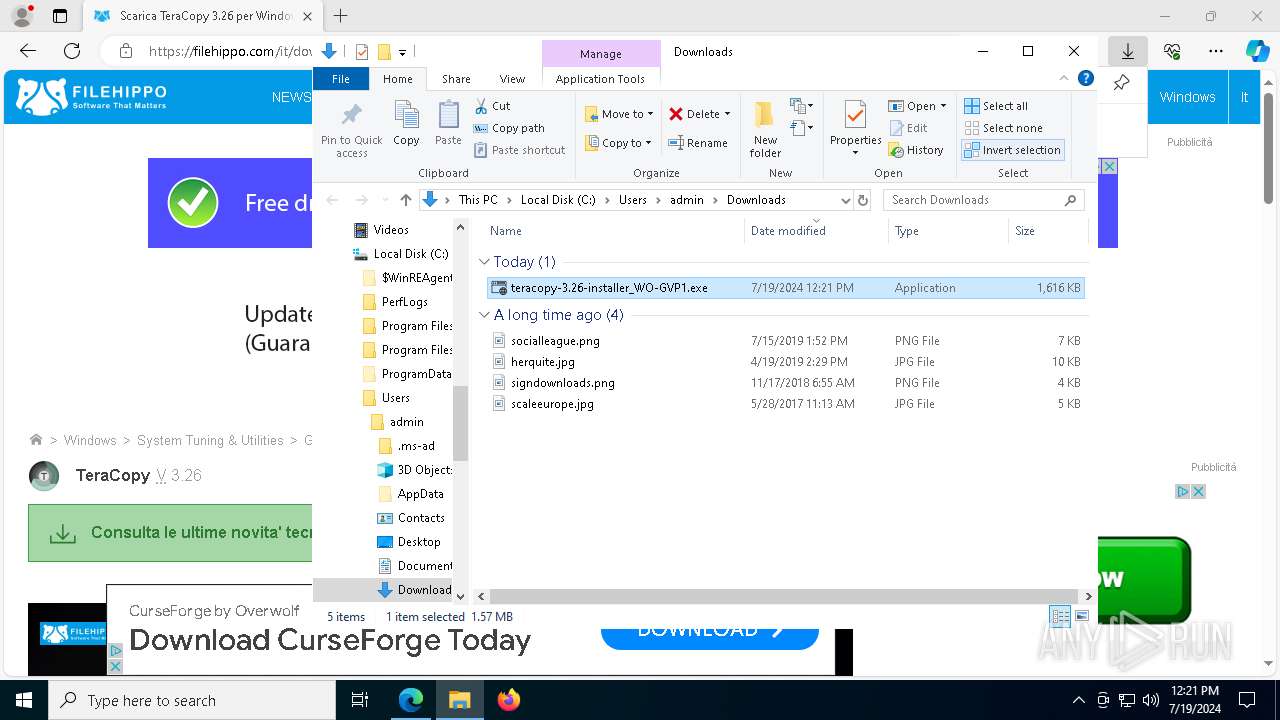The width and height of the screenshot is (1280, 720).
Task: Switch to the Home ribbon tab
Action: click(397, 79)
